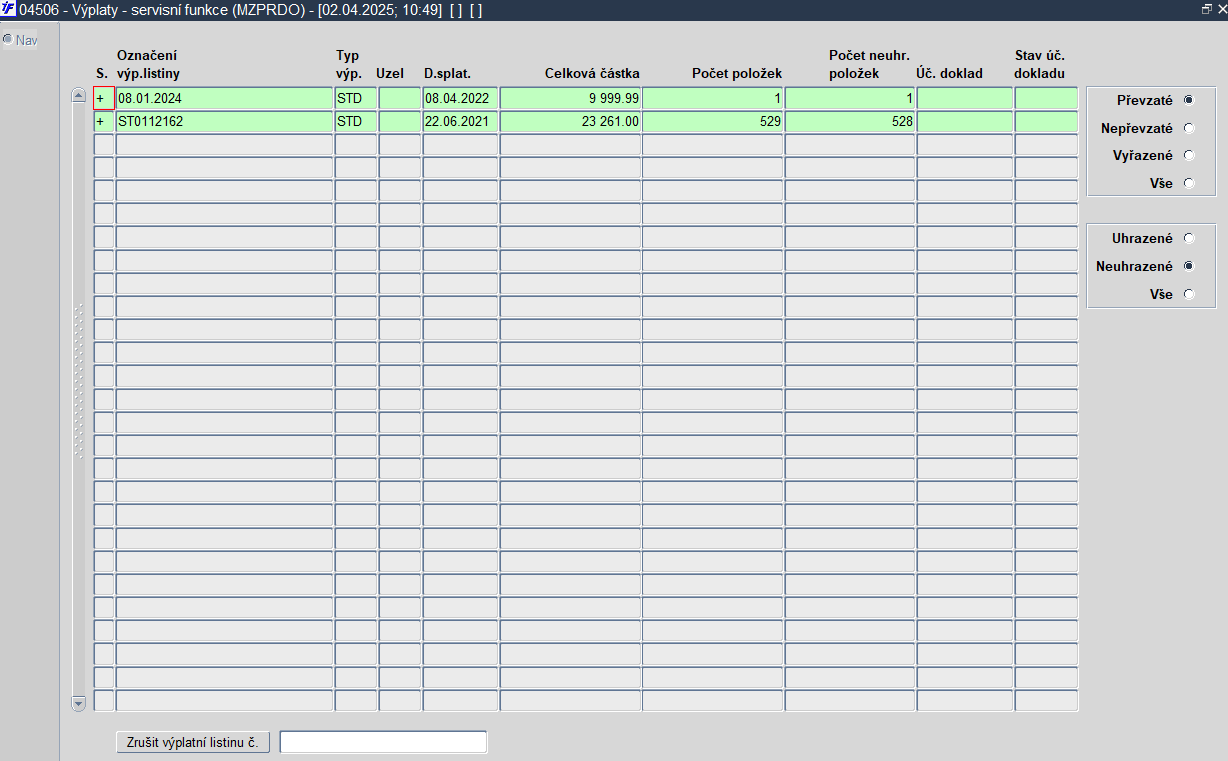The height and width of the screenshot is (761, 1228).
Task: Toggle the Nav radio option
Action: click(x=8, y=40)
